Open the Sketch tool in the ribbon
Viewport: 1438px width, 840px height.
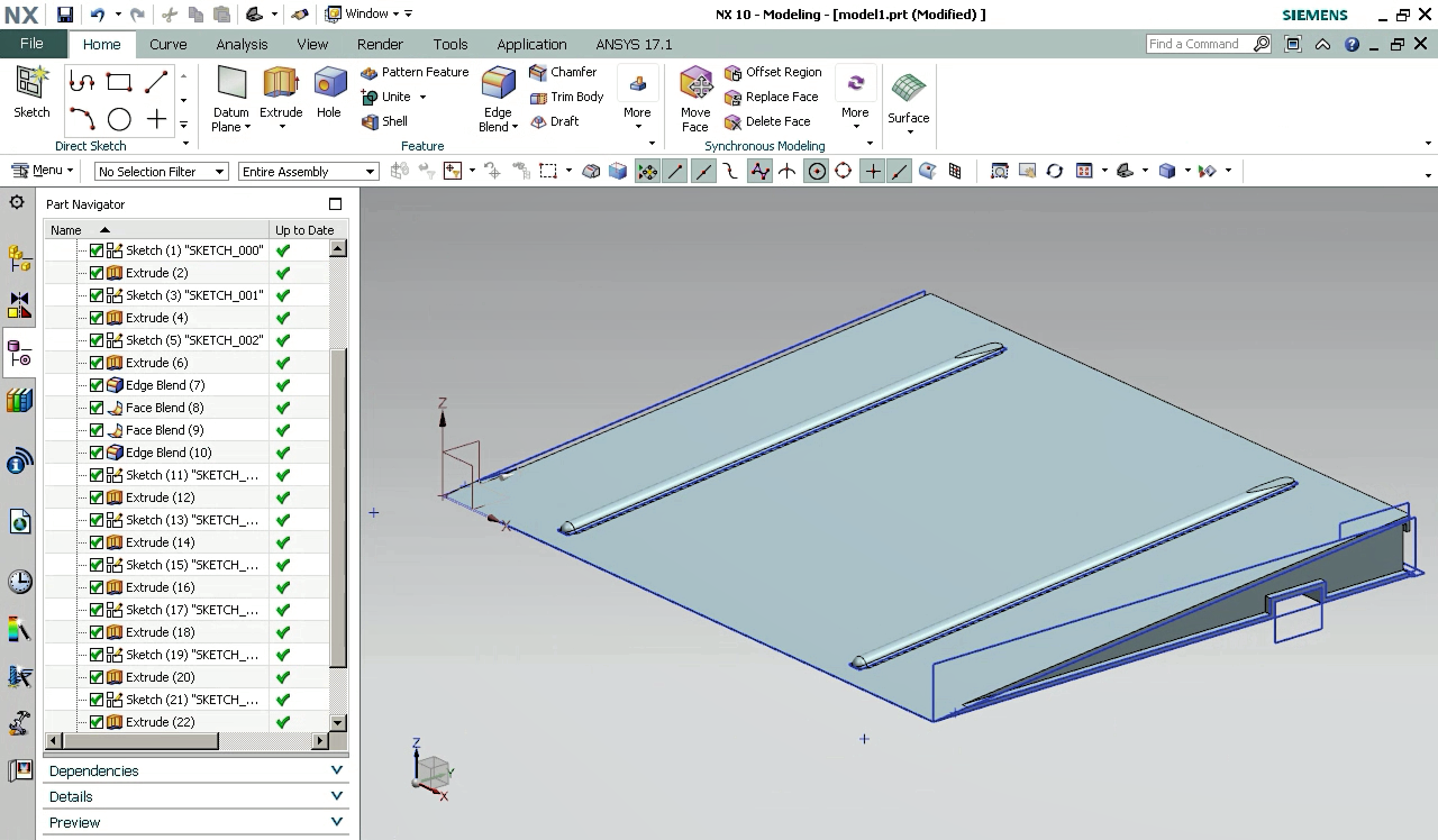pos(31,92)
